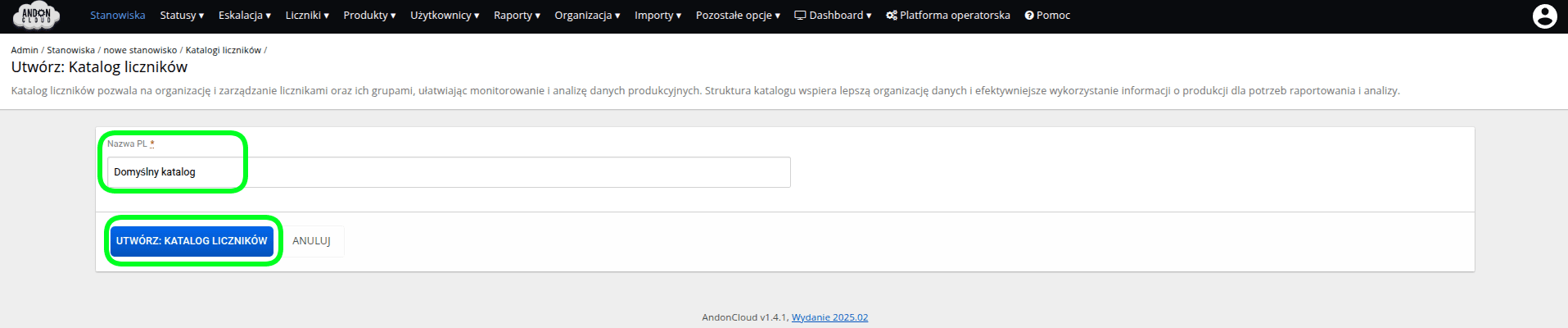This screenshot has width=1568, height=328.
Task: Open the Raporty dropdown
Action: (517, 16)
